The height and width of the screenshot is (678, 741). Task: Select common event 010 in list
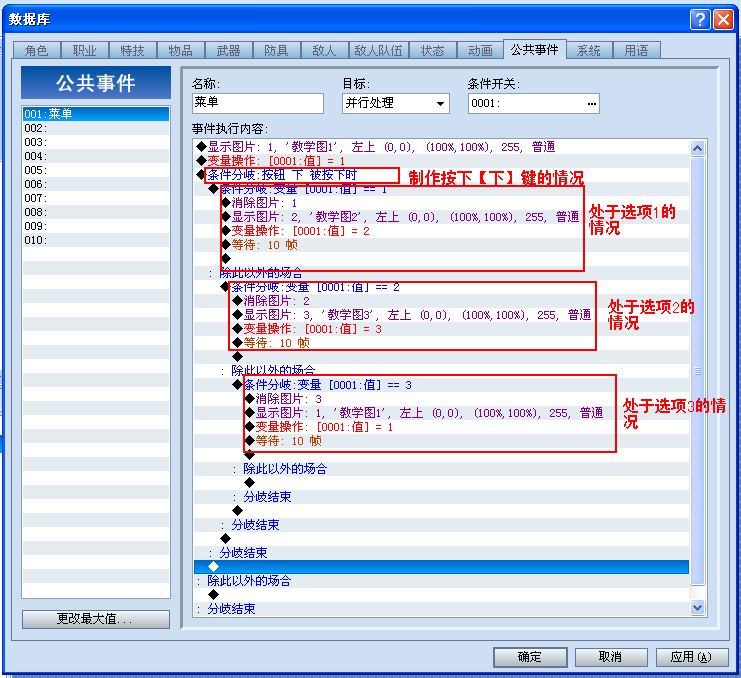click(x=96, y=240)
